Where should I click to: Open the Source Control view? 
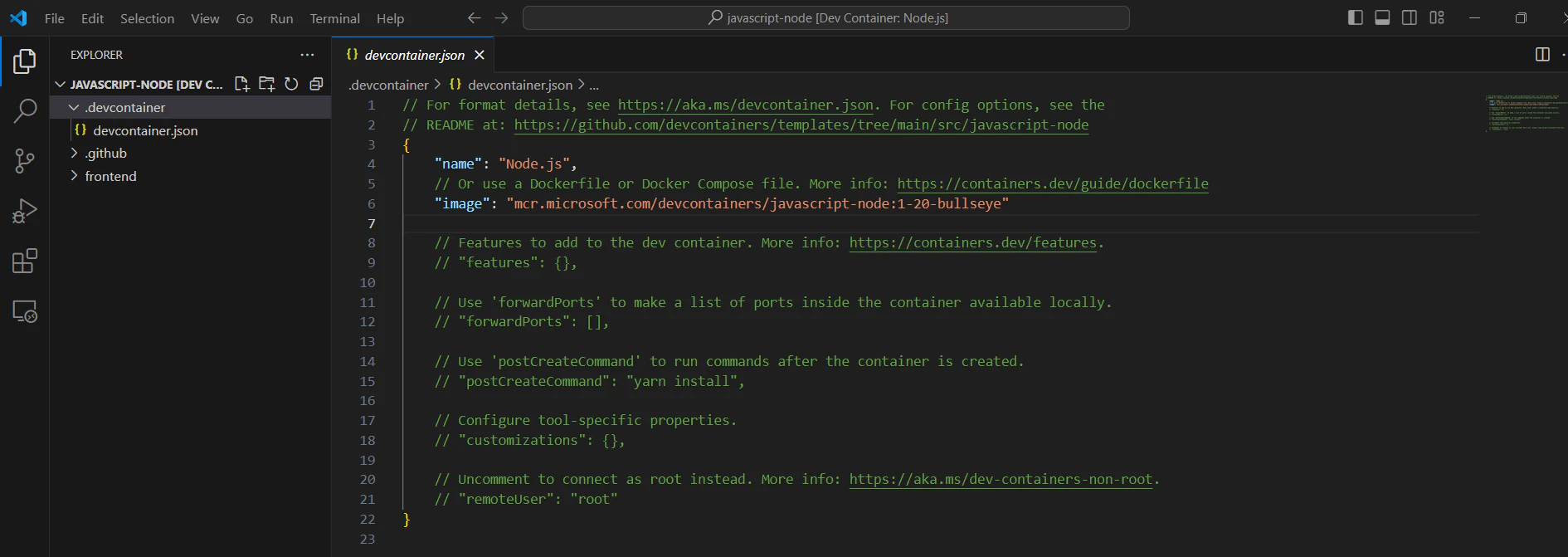tap(25, 161)
